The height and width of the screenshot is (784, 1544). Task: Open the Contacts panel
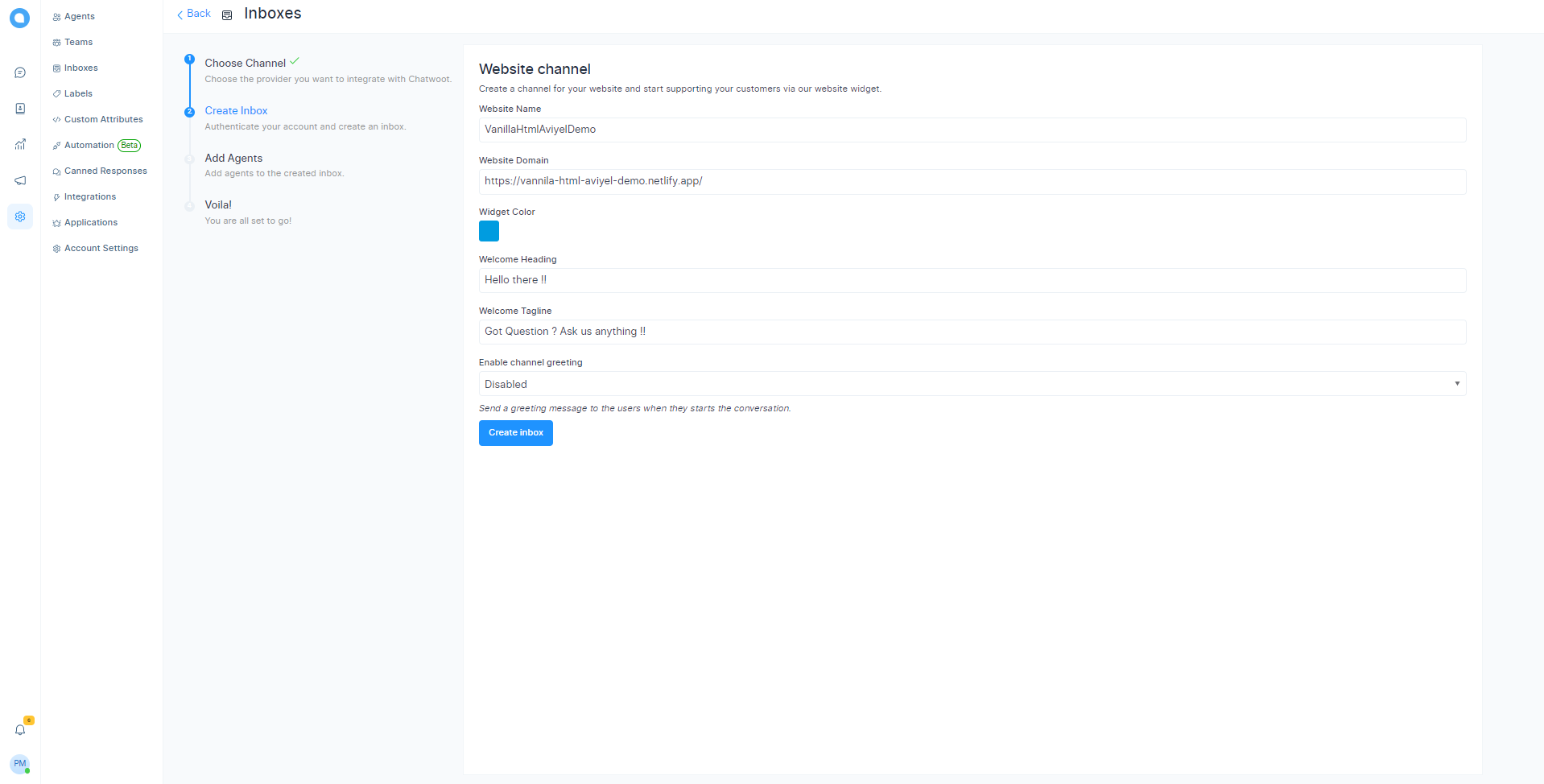(x=19, y=108)
